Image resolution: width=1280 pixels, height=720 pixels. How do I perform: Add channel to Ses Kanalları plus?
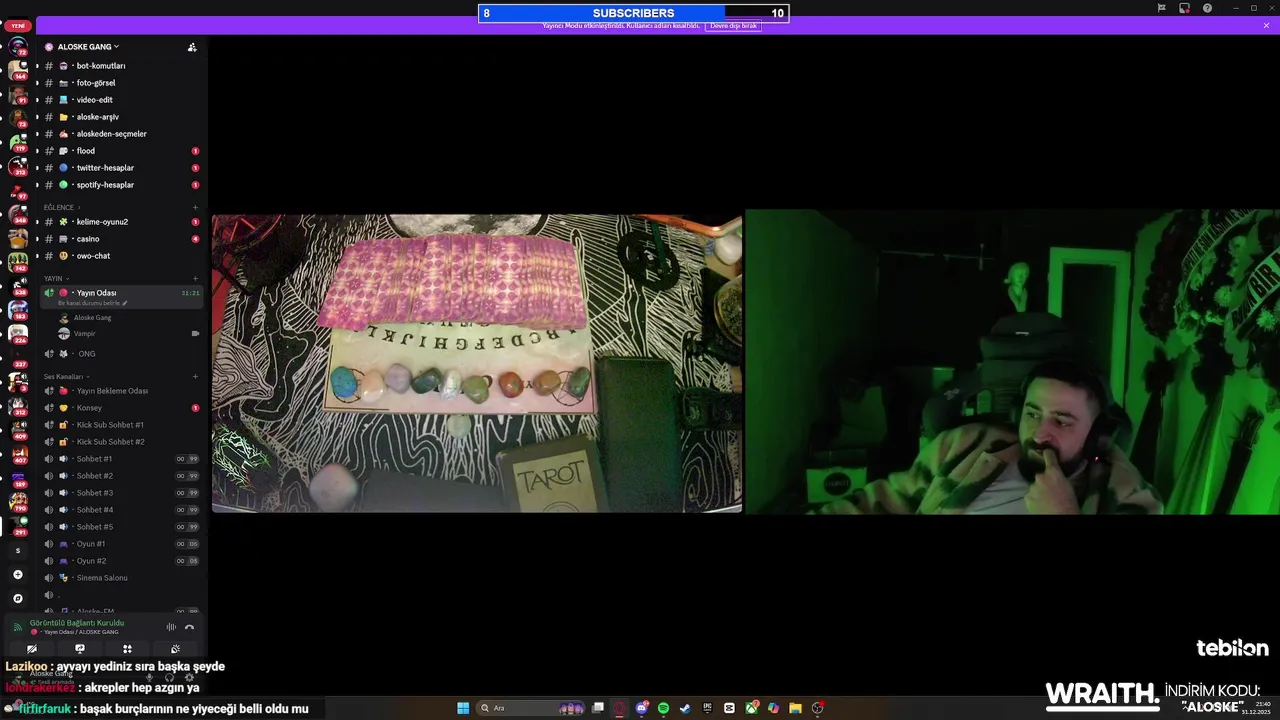click(x=195, y=377)
